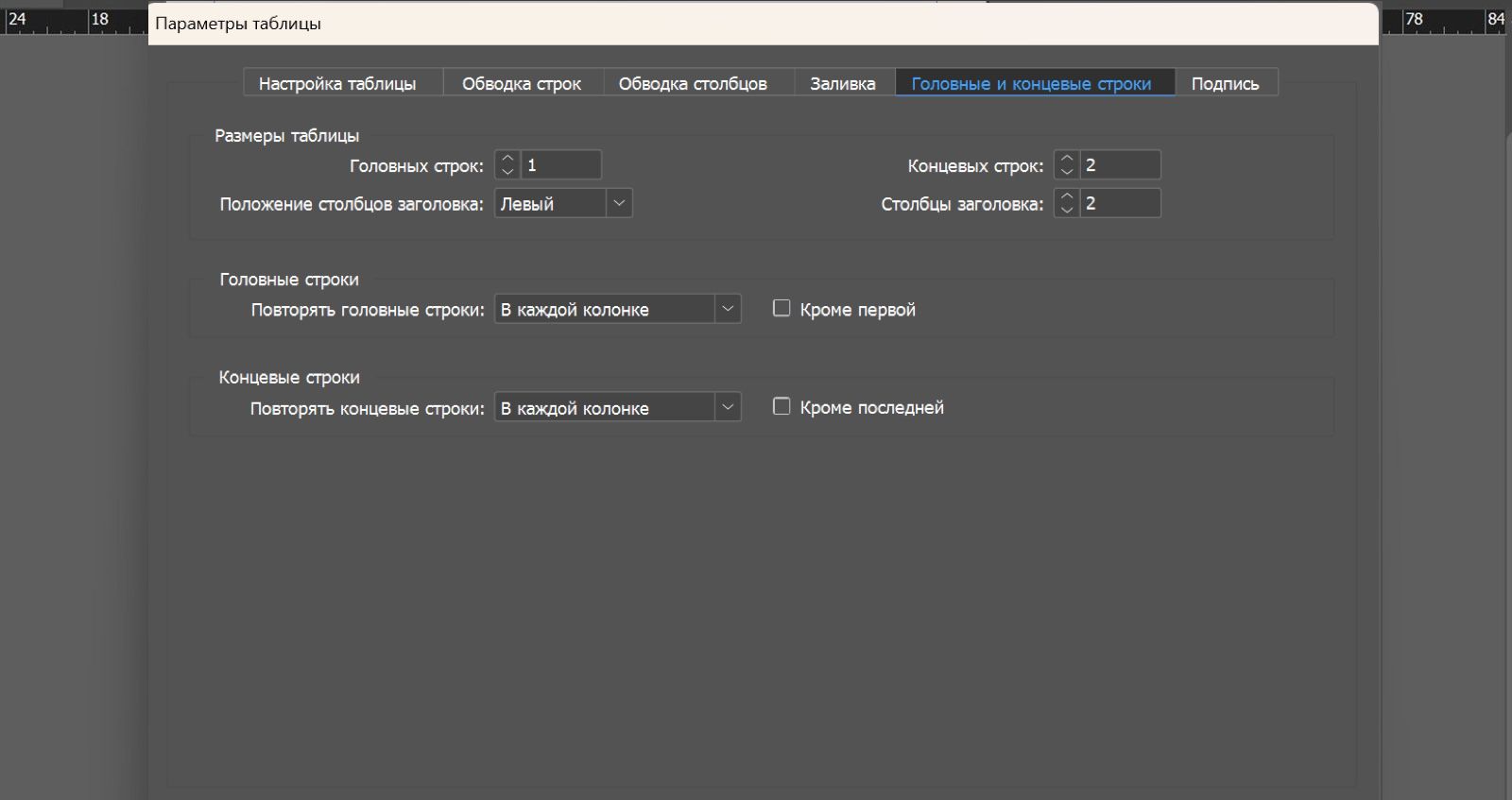Increase Столбцы заголовка with up arrow

click(1067, 196)
